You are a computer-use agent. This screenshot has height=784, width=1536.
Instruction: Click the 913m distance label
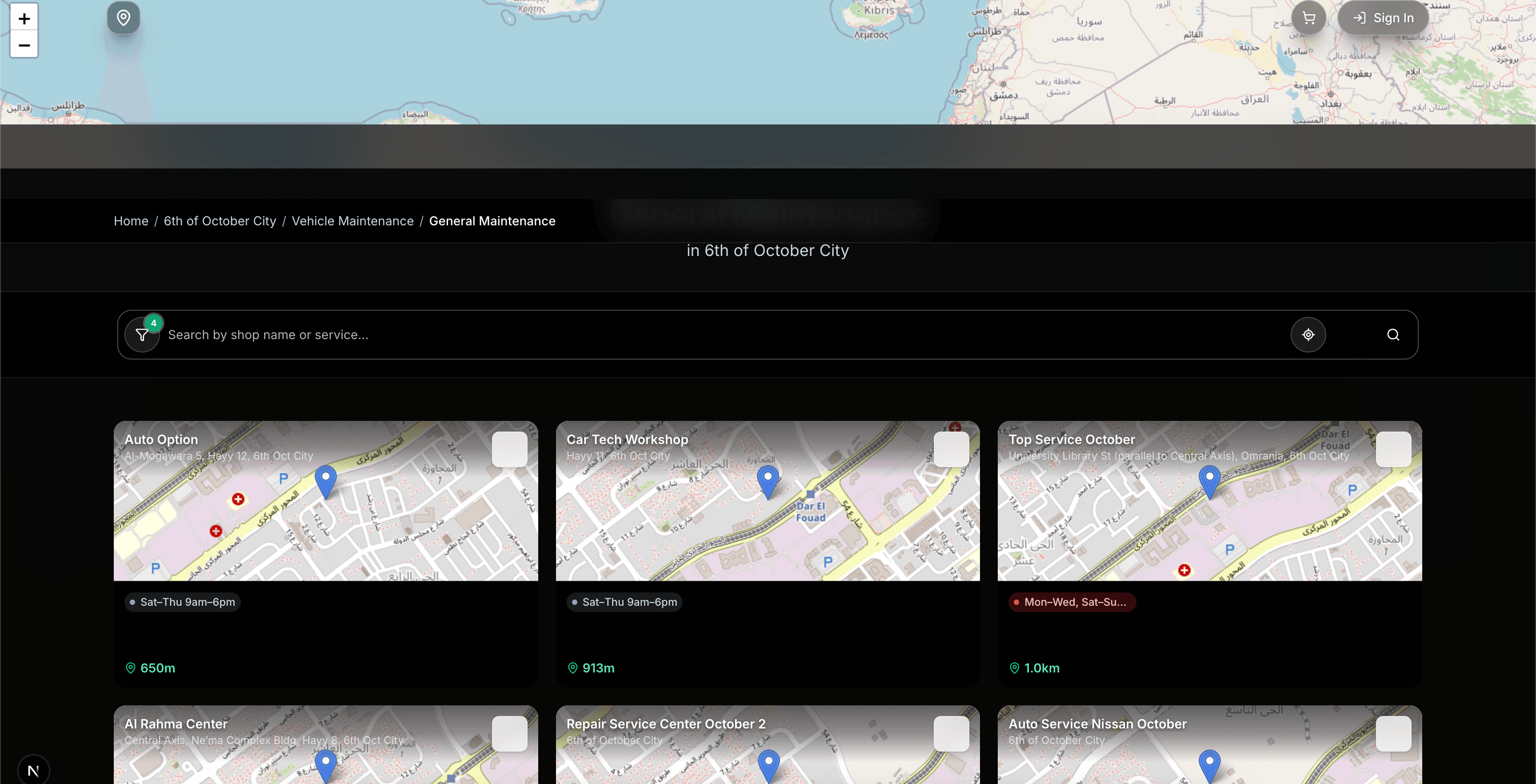pos(591,668)
